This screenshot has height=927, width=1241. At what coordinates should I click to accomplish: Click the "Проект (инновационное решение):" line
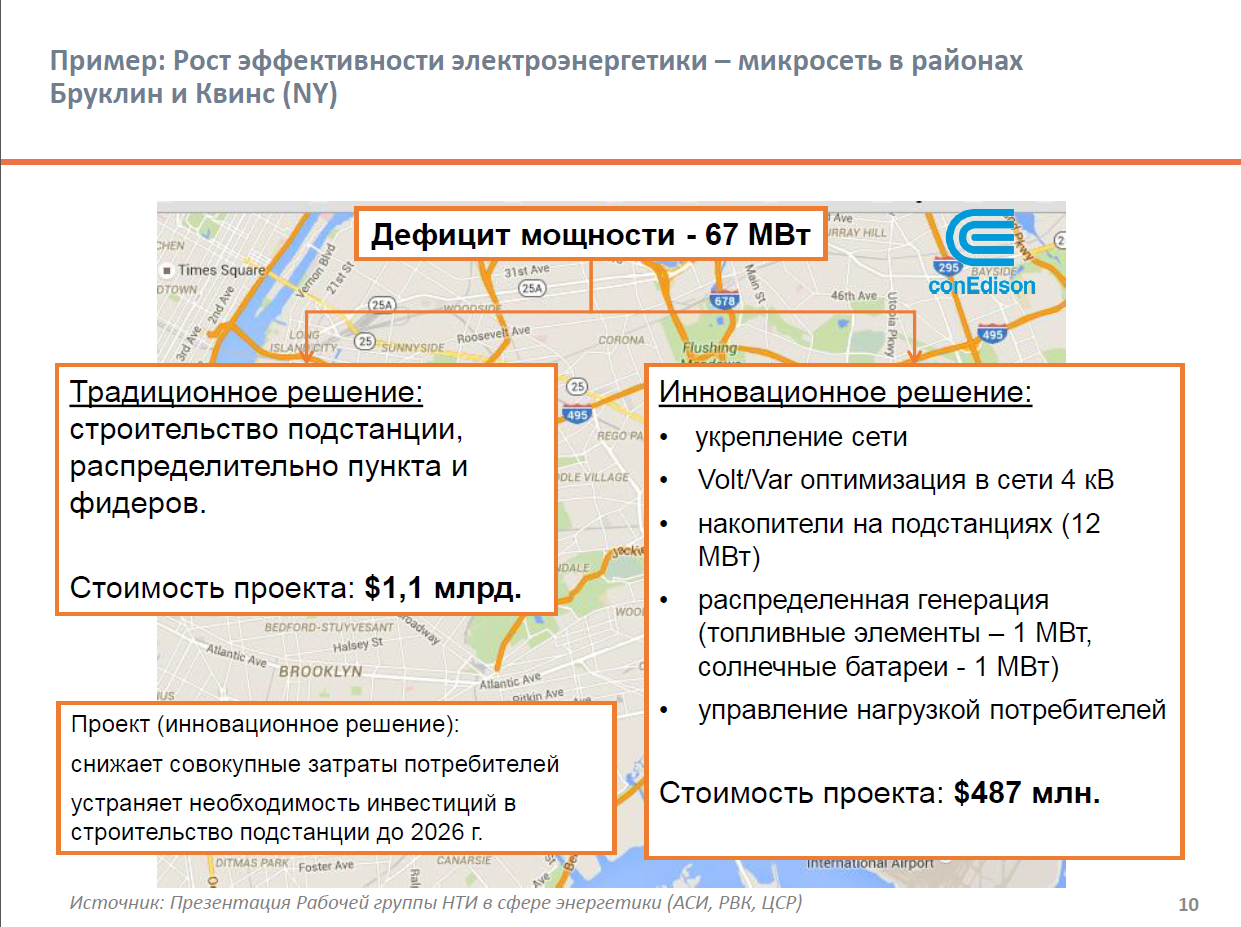(266, 725)
